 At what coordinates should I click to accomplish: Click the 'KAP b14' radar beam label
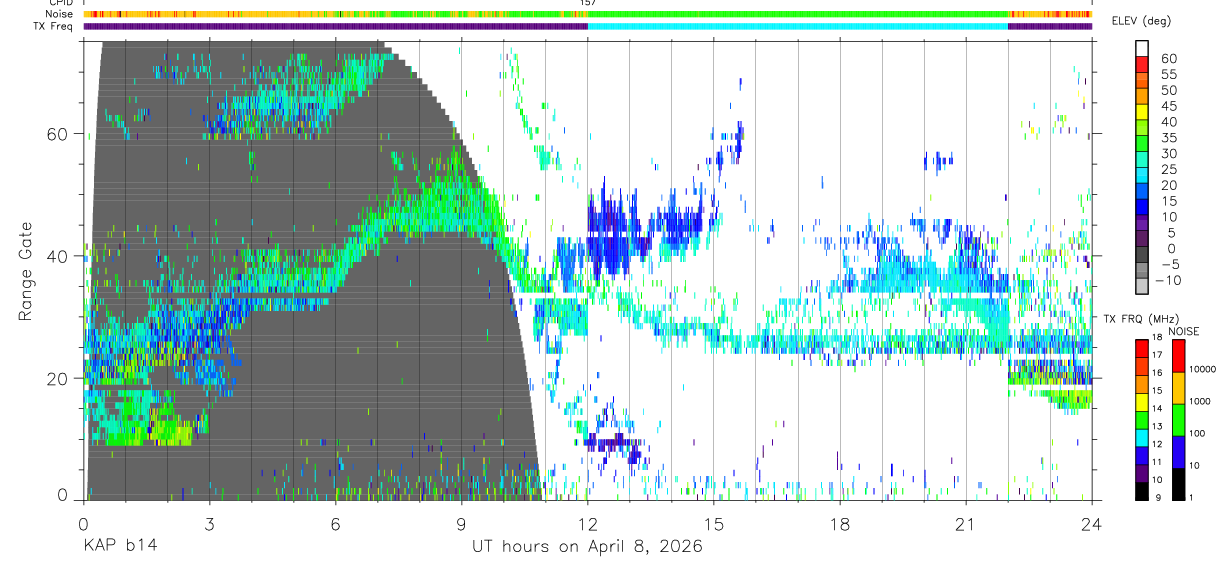(119, 546)
